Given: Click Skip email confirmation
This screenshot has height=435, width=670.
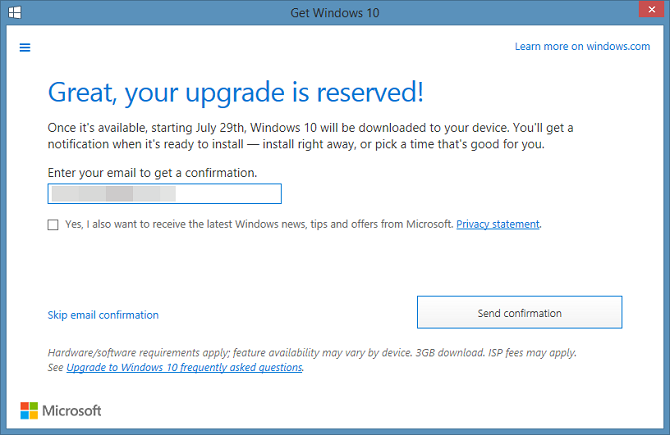Looking at the screenshot, I should [103, 315].
